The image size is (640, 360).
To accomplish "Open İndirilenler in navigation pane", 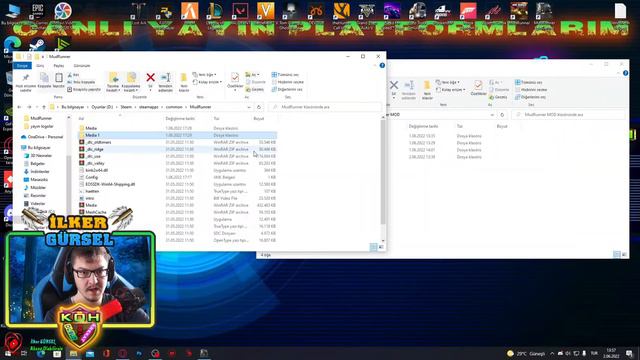I will tap(37, 171).
